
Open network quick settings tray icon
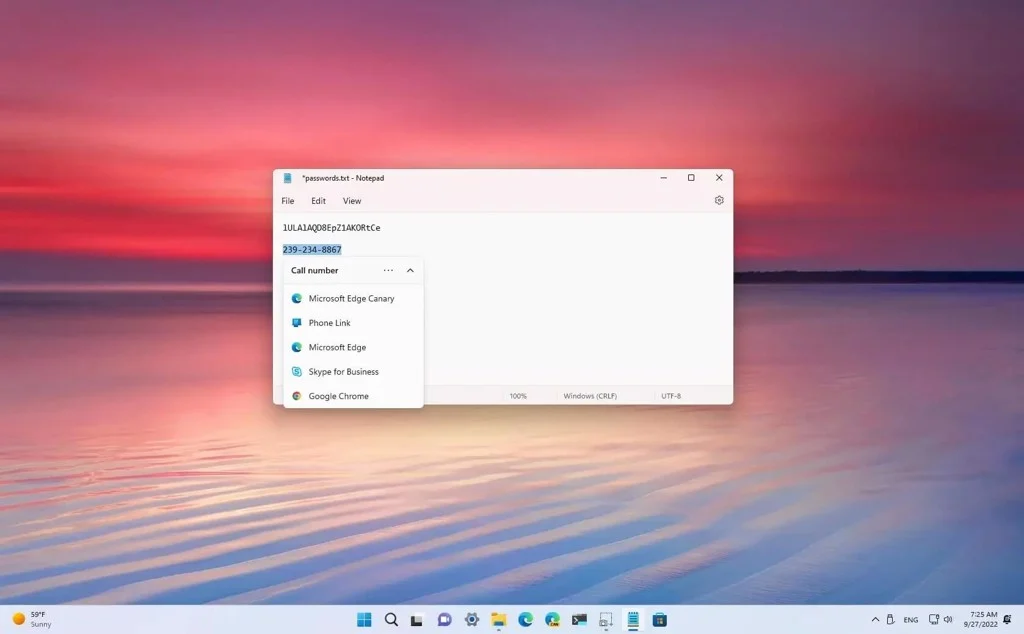tap(934, 620)
